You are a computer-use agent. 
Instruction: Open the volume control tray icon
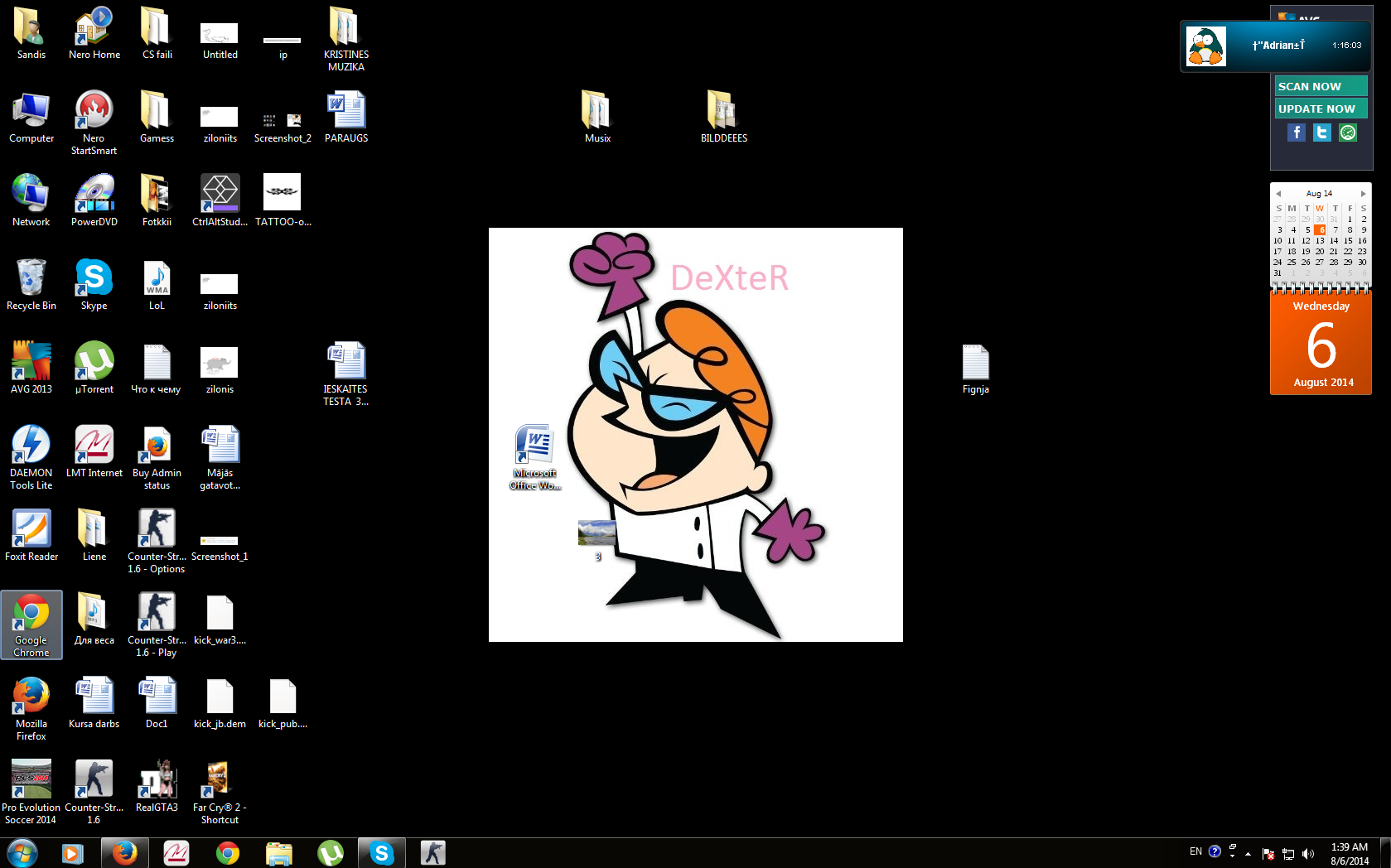point(1308,853)
